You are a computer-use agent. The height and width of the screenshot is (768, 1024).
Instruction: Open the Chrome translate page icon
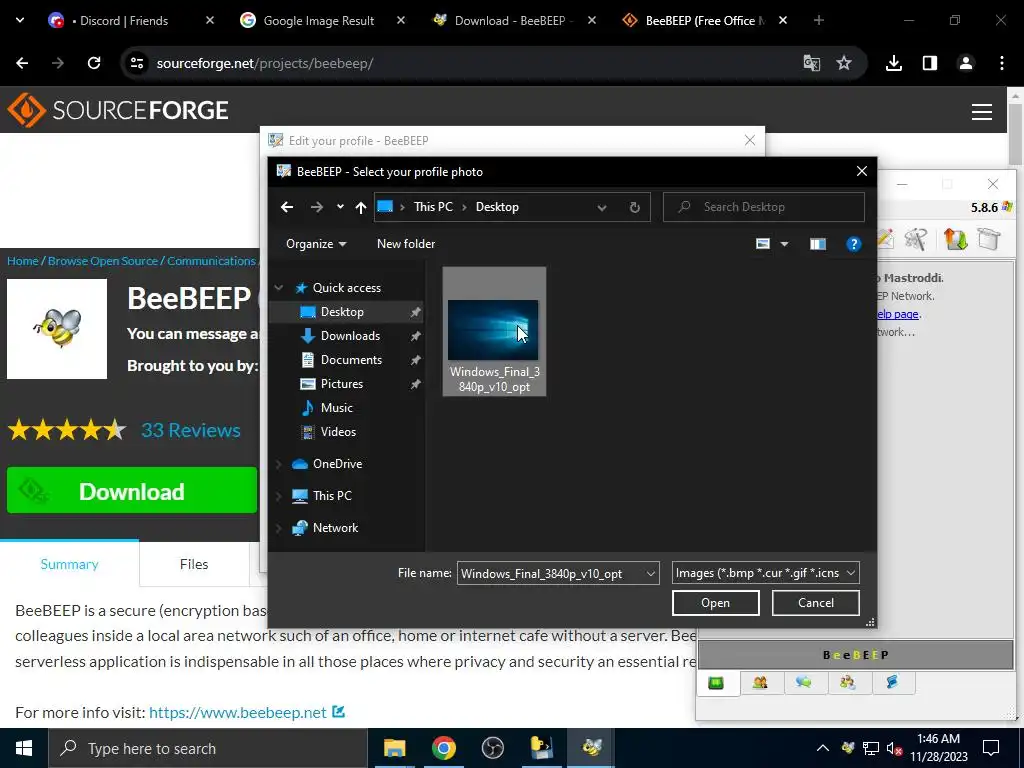[x=811, y=63]
